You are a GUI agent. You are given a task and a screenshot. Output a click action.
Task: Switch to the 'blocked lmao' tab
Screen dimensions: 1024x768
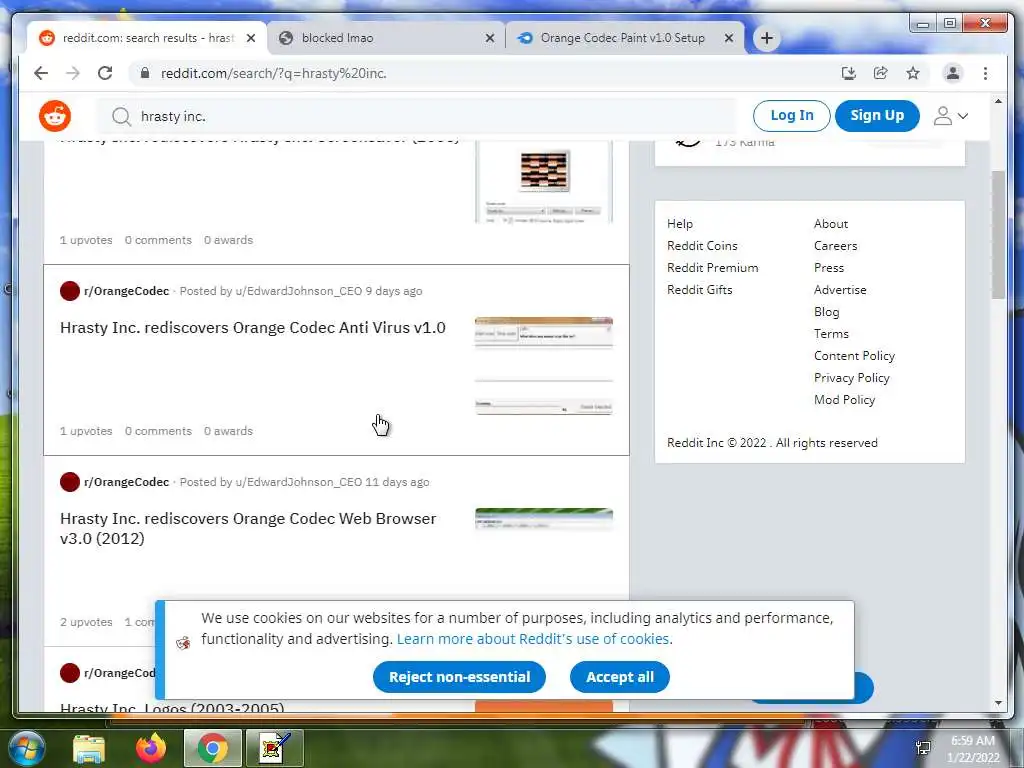click(x=385, y=39)
